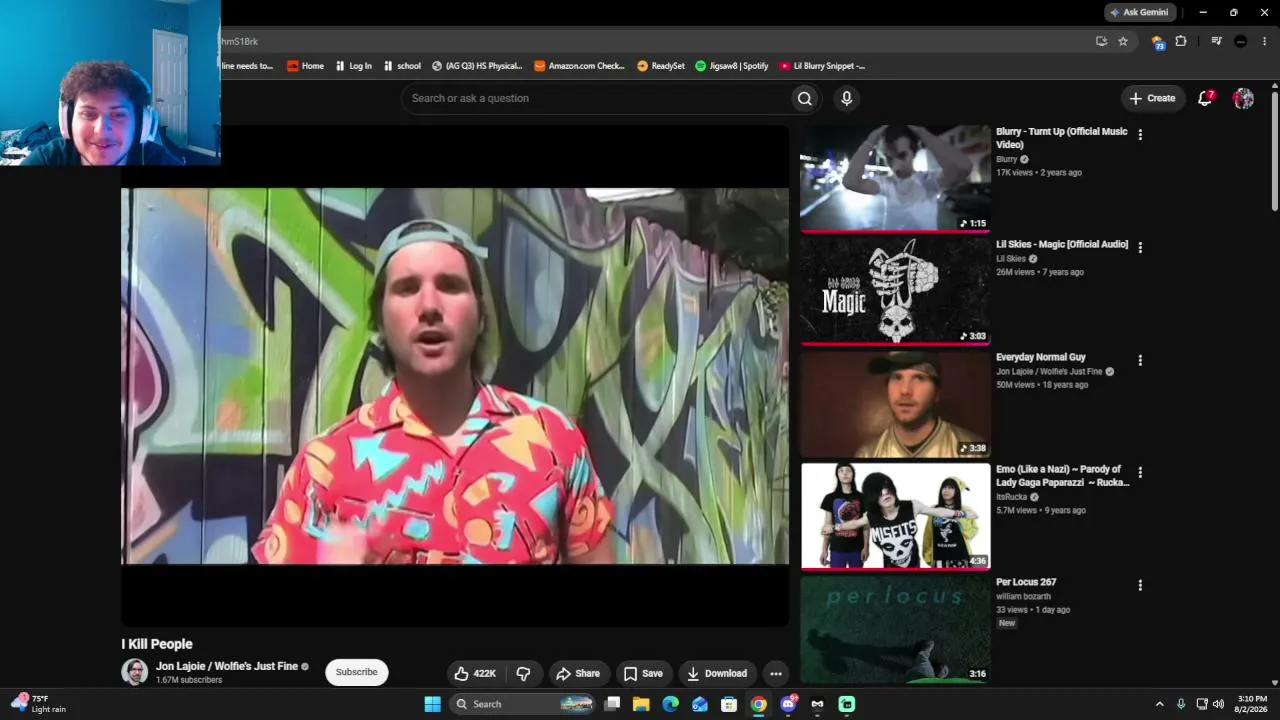Click the 'Per Locus 267' video title
The image size is (1280, 720).
[1026, 582]
